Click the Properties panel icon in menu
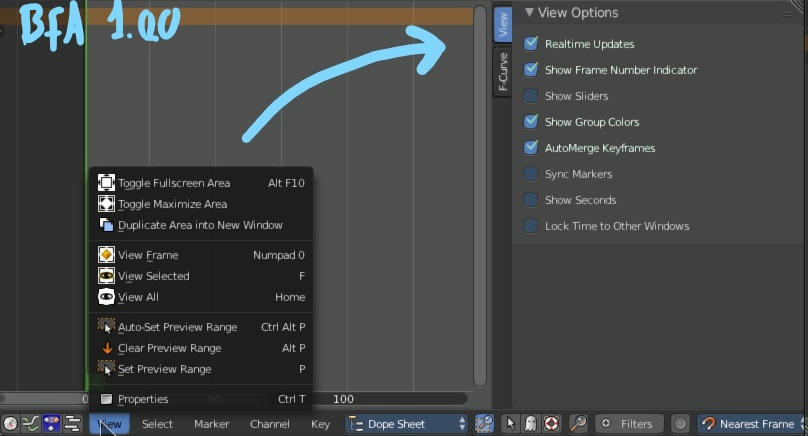 click(106, 399)
